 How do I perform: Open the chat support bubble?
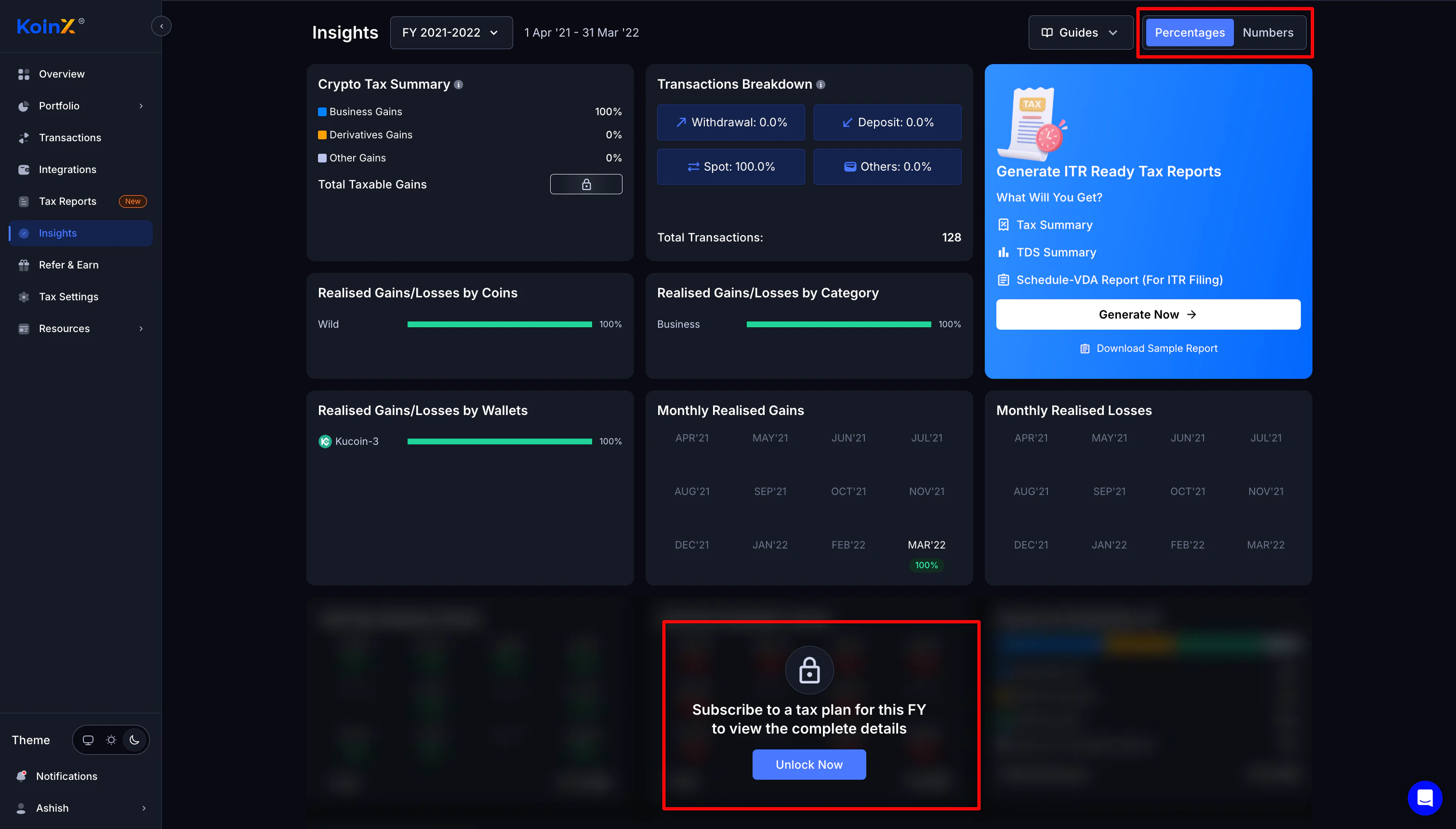(x=1425, y=798)
